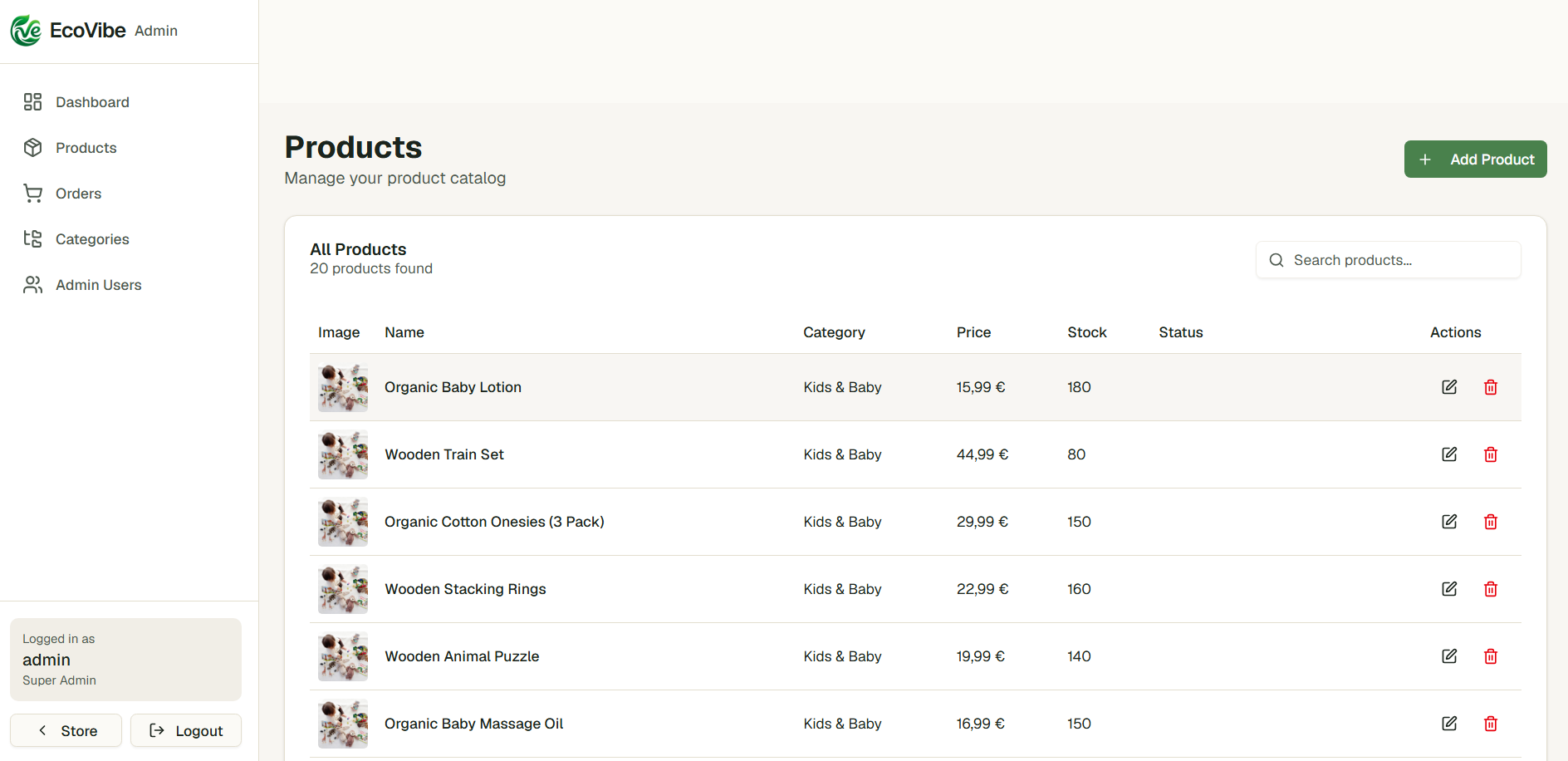Screen dimensions: 1568x761
Task: Click the 15,99 € price cell
Action: click(981, 387)
